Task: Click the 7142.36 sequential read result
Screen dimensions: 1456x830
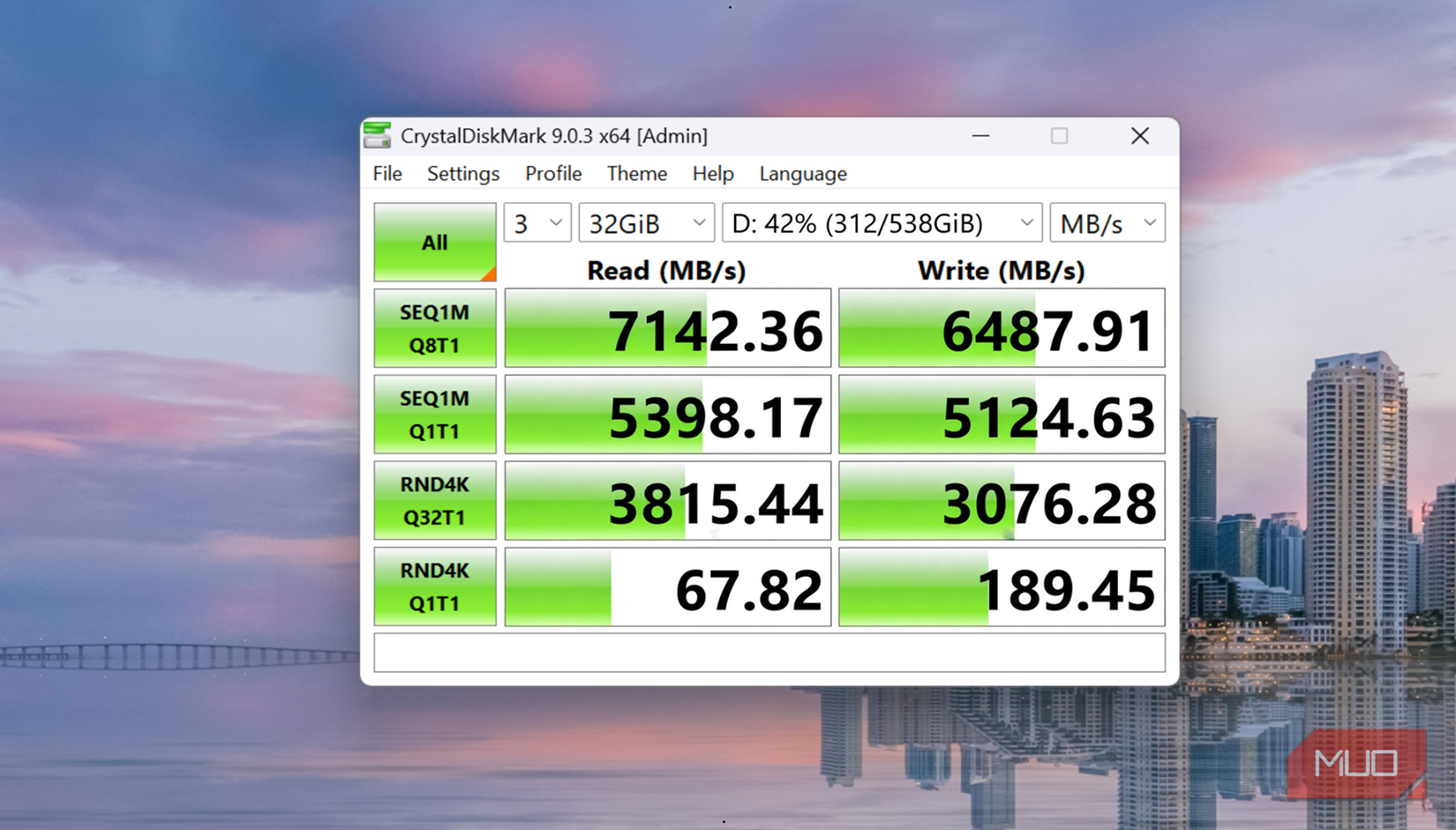Action: point(668,328)
